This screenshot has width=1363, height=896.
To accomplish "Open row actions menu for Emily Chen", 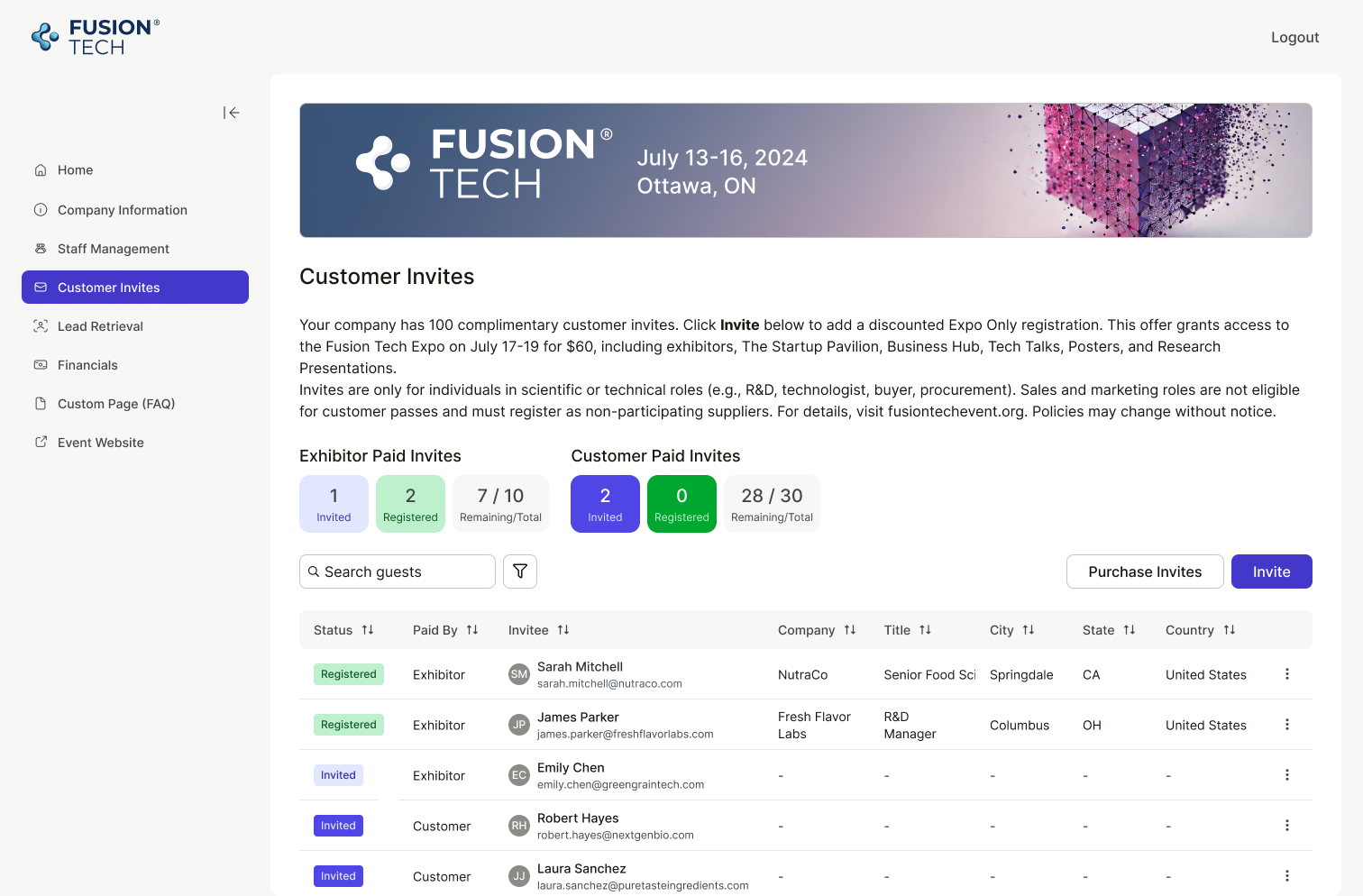I will click(x=1287, y=775).
